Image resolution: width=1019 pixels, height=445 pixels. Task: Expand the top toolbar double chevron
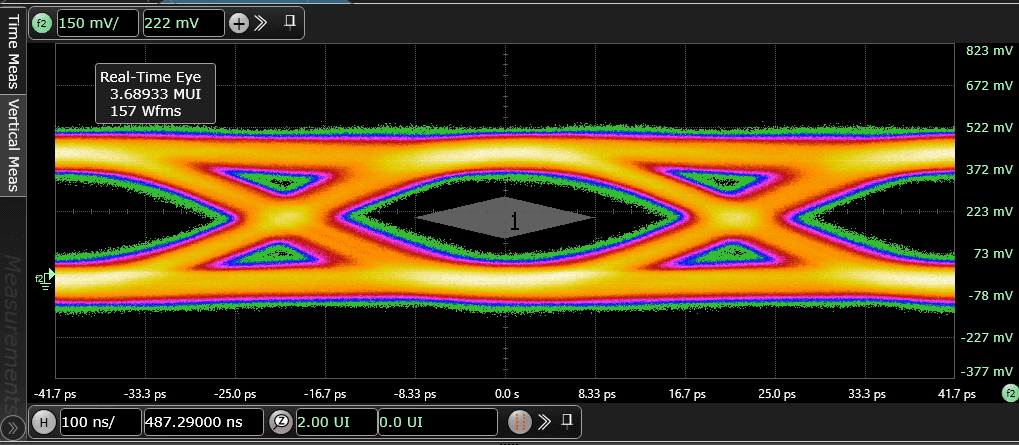(262, 23)
